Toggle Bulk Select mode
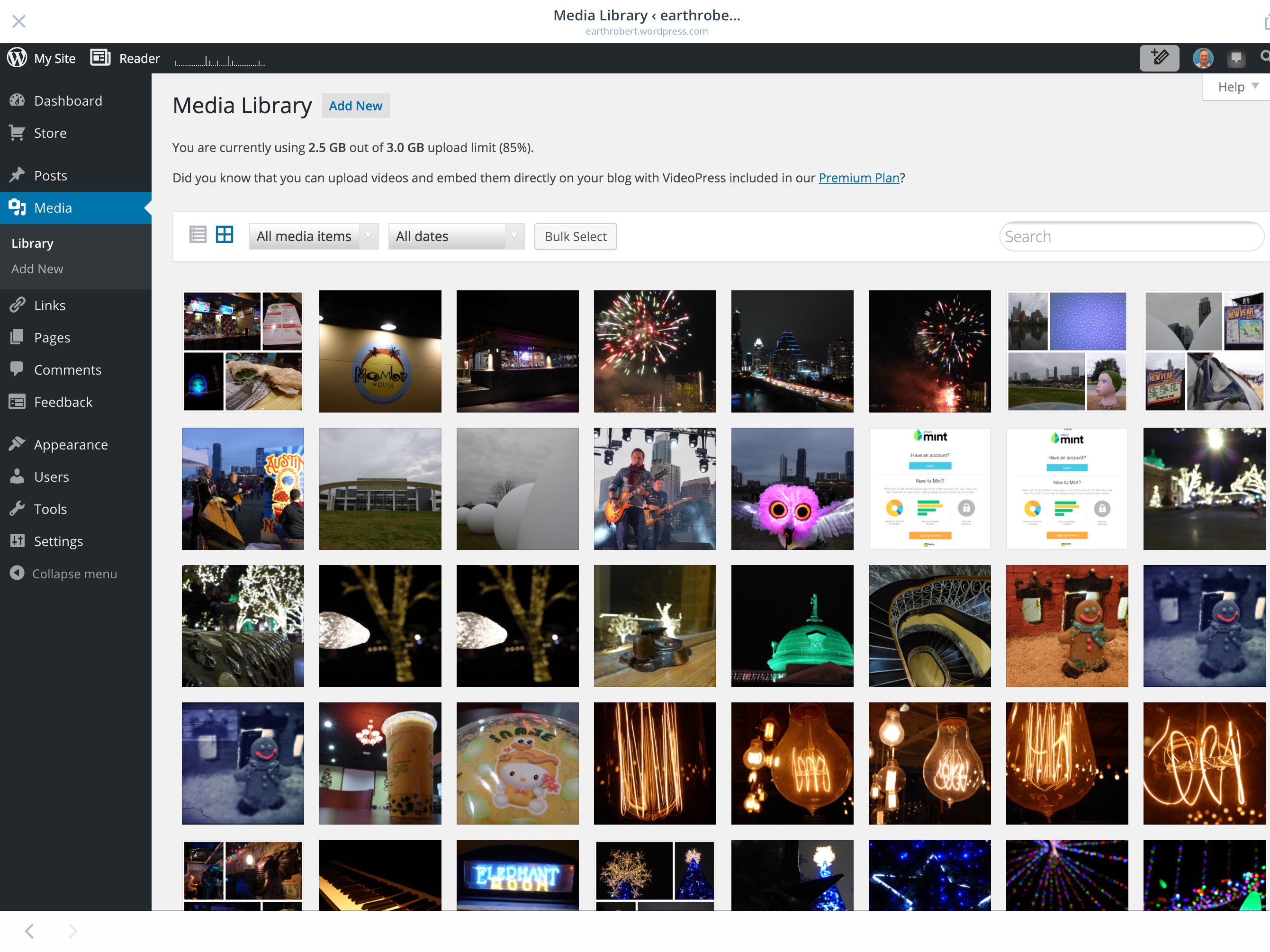Image resolution: width=1270 pixels, height=952 pixels. pos(575,236)
